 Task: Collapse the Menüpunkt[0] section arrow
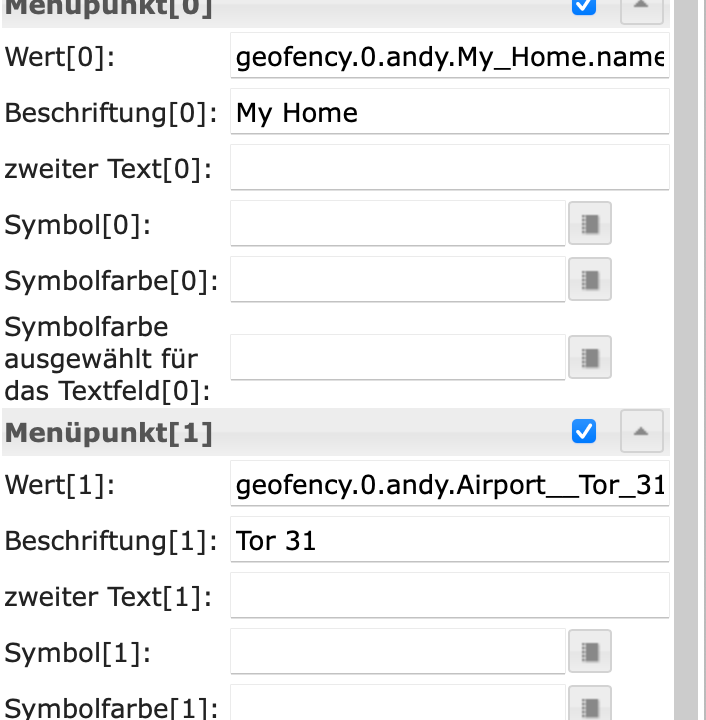[641, 6]
